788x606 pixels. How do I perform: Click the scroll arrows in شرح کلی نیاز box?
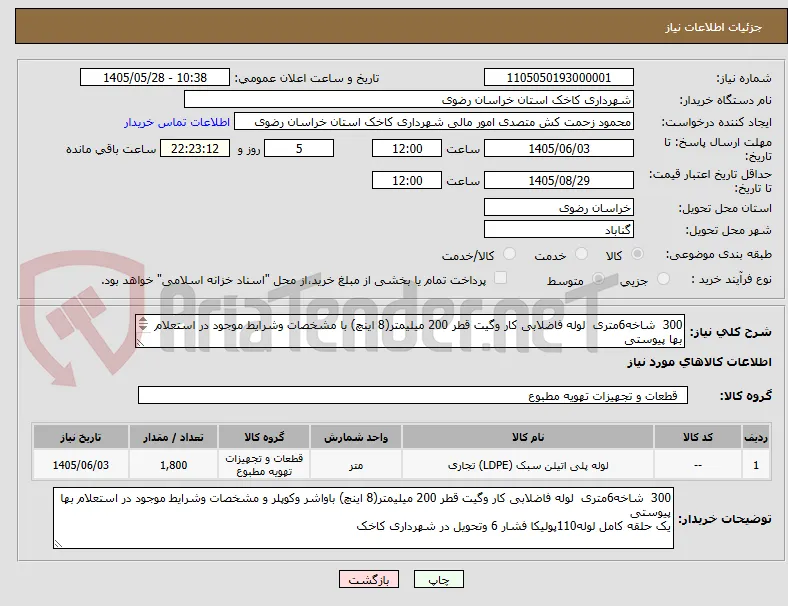[x=143, y=324]
